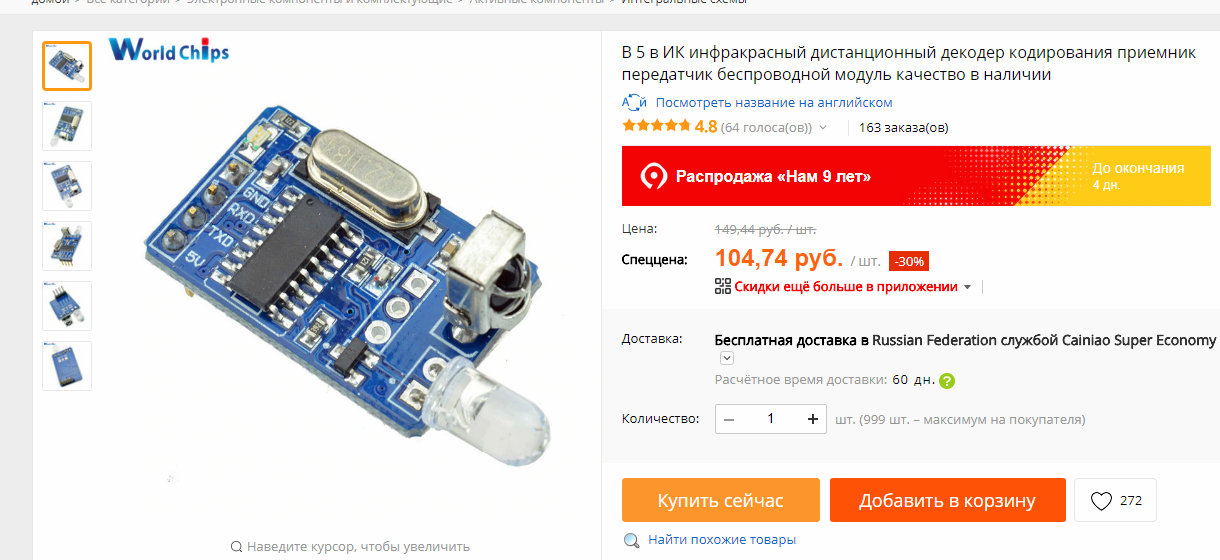Click the magnifier icon next to find similar products

632,540
